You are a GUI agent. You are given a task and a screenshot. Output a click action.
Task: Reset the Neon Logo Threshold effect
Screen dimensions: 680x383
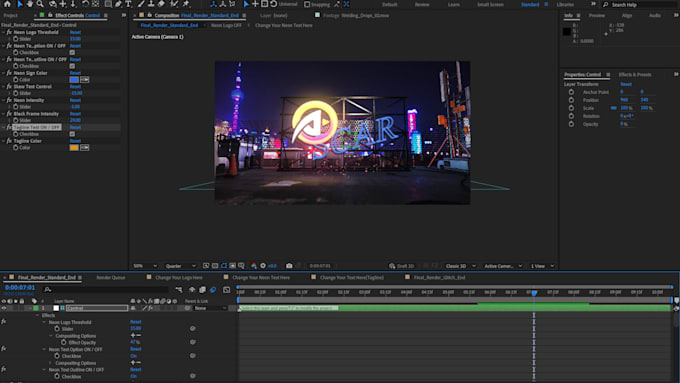75,32
